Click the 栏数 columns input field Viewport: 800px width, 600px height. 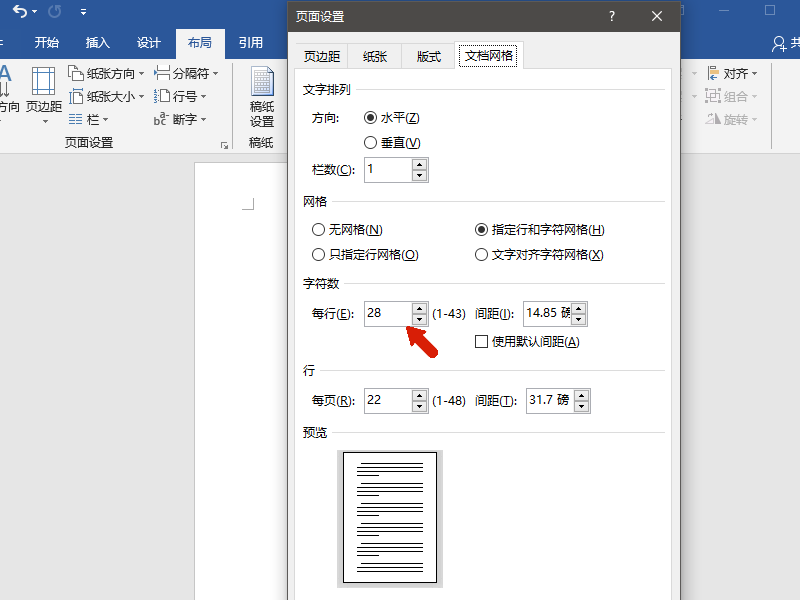(388, 170)
